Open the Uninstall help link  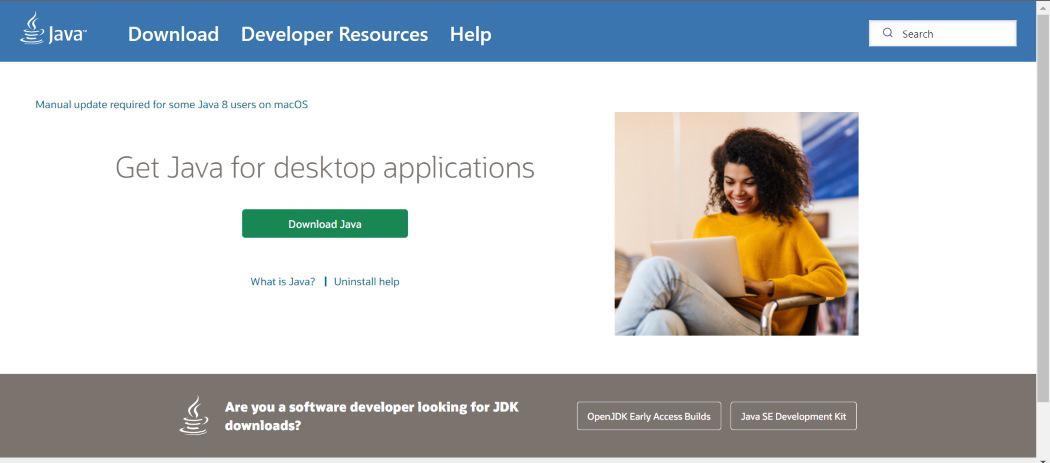366,281
